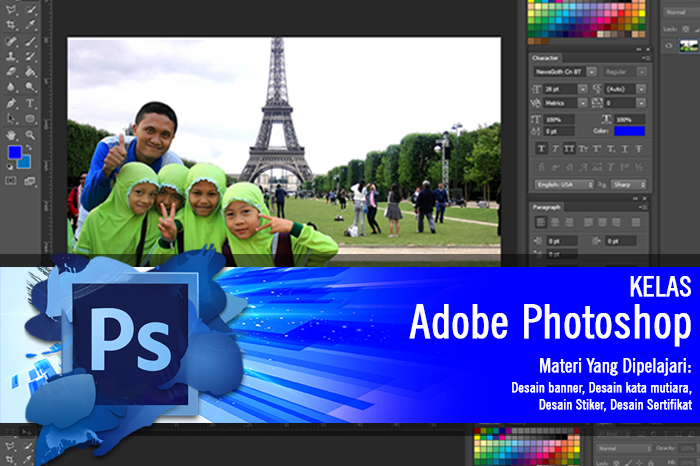Toggle All Caps in Character panel
The height and width of the screenshot is (466, 700).
click(569, 149)
